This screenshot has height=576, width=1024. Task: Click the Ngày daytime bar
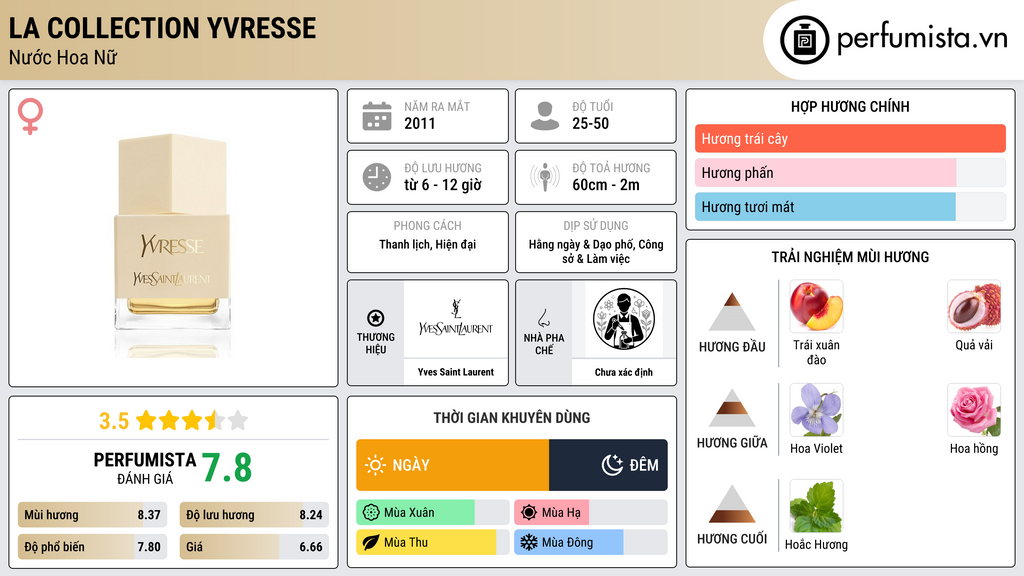[453, 465]
